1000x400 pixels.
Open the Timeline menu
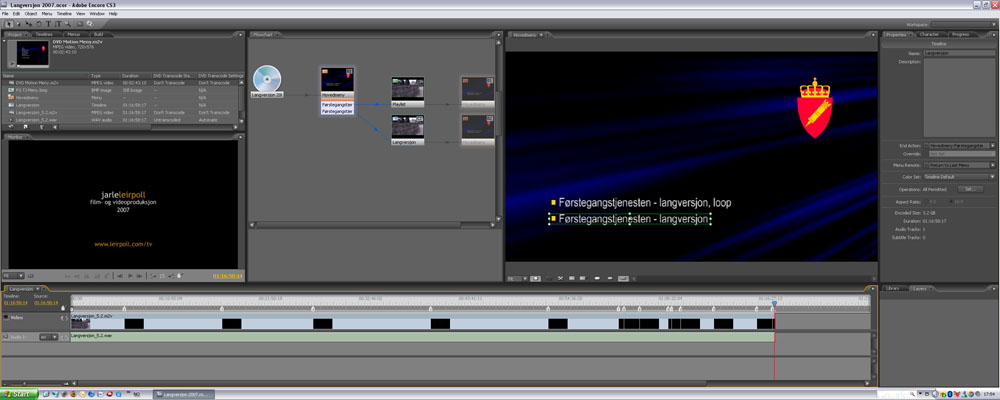coord(64,13)
